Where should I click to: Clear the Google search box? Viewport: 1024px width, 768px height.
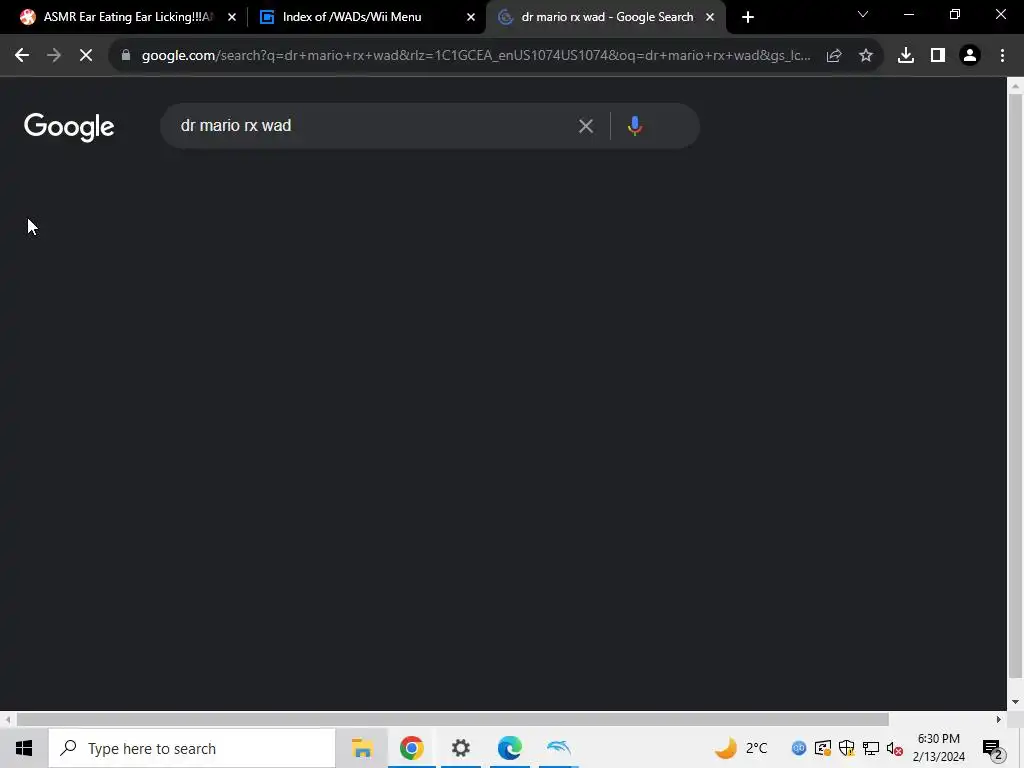coord(586,125)
